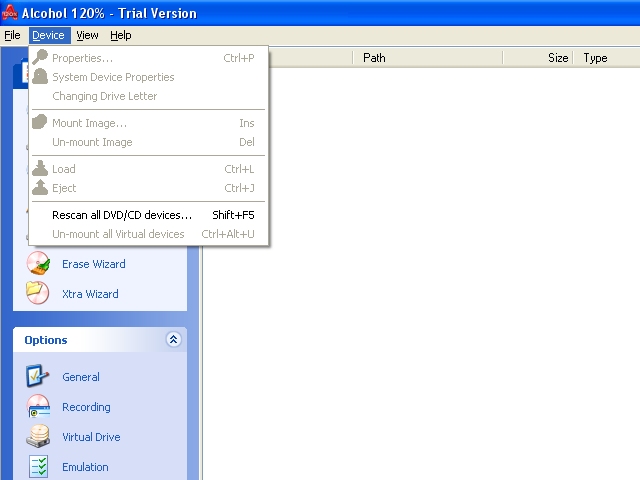
Task: Click System Device Properties menu entry
Action: pyautogui.click(x=149, y=77)
